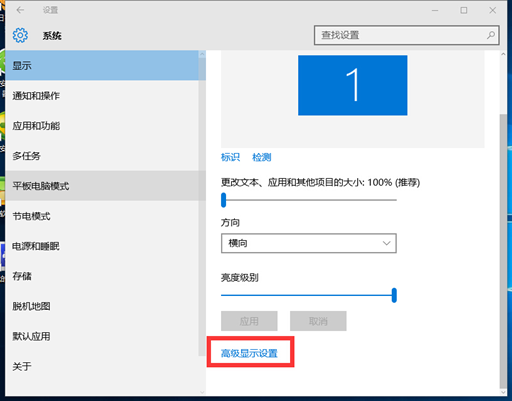Click the 应用 button
The image size is (512, 401).
[249, 321]
